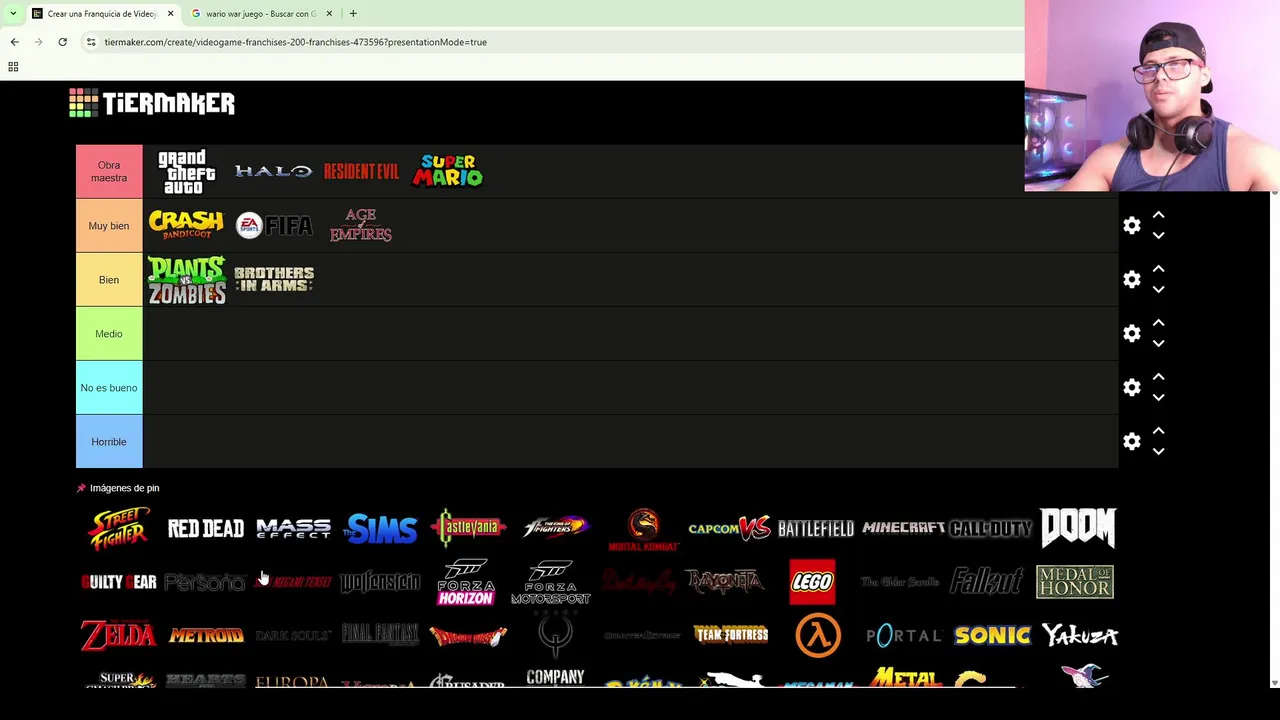Move Muy bien row up

[1158, 215]
